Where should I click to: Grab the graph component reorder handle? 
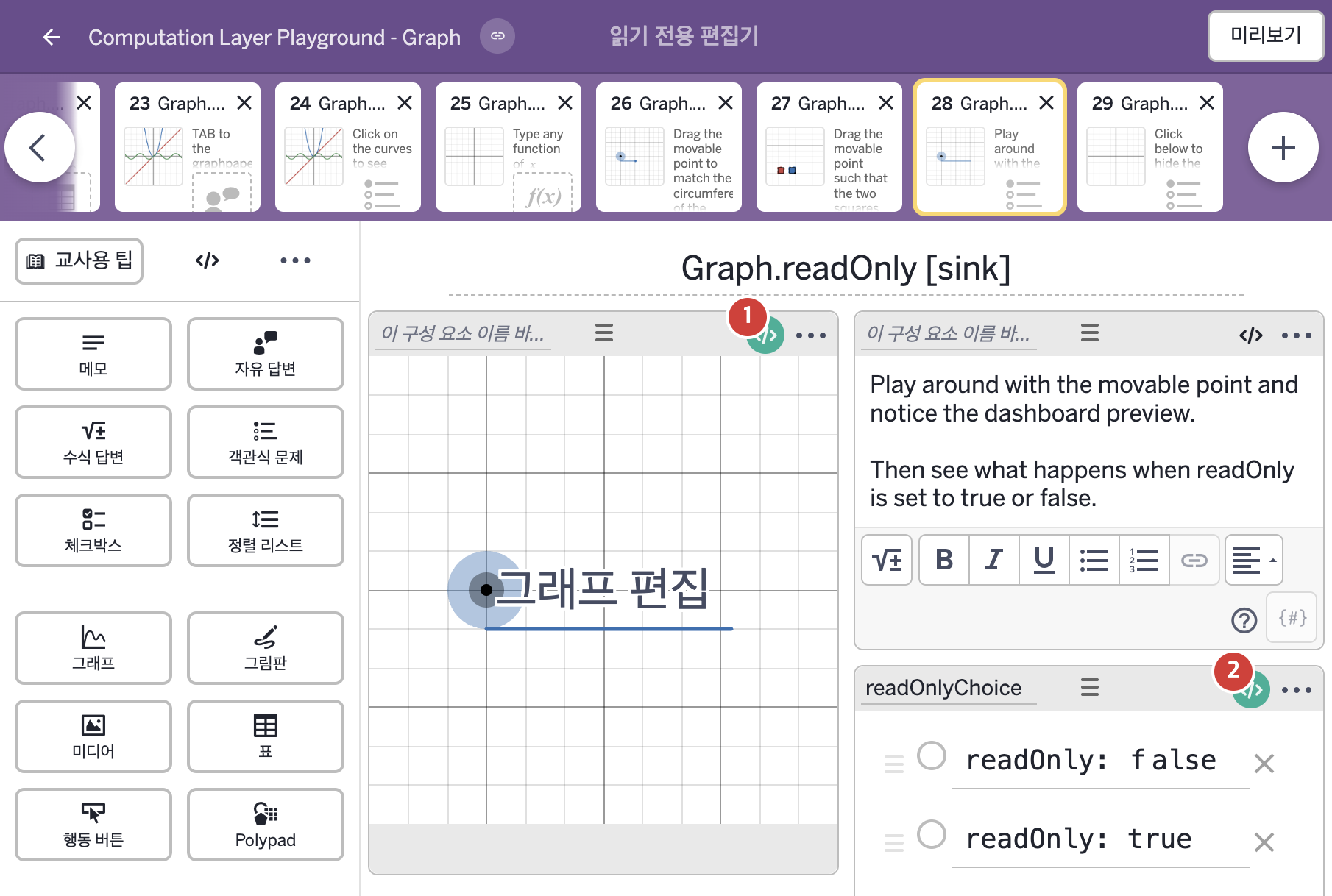[x=604, y=333]
